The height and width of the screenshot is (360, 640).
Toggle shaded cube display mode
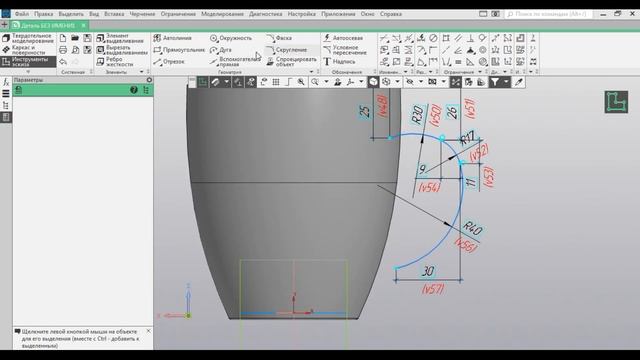(x=373, y=82)
